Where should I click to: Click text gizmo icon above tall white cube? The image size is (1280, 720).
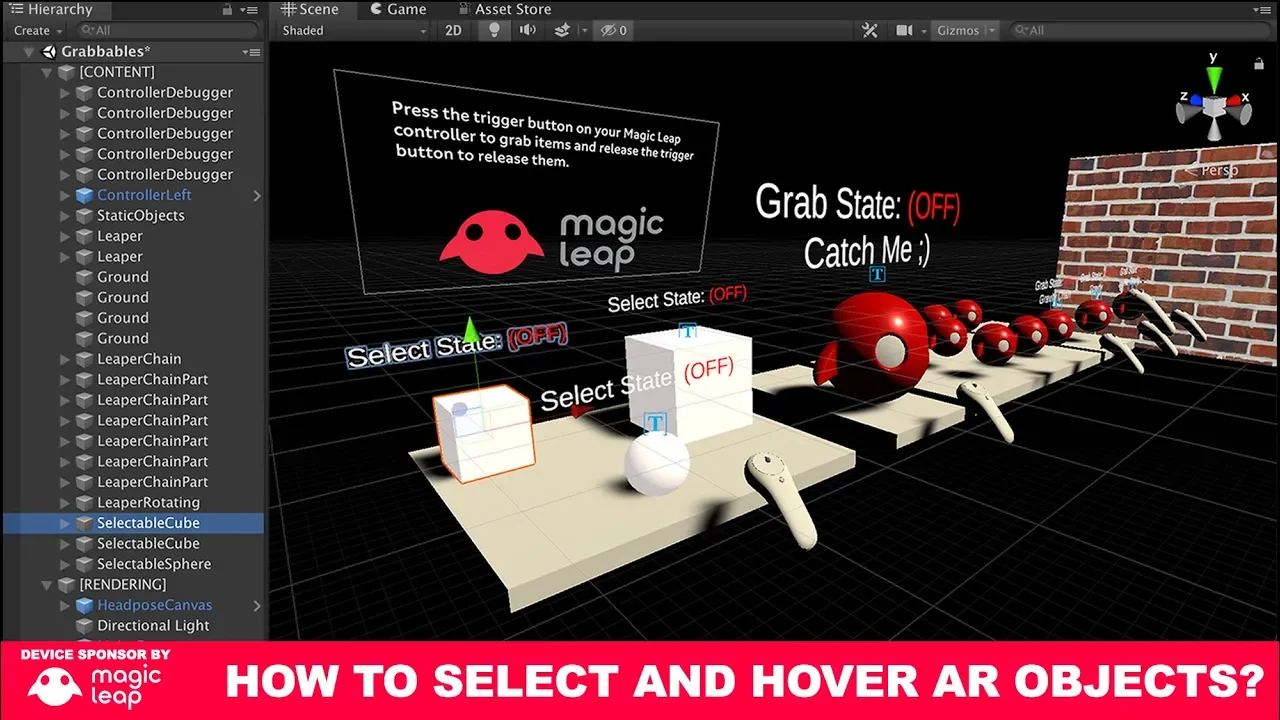pyautogui.click(x=688, y=331)
